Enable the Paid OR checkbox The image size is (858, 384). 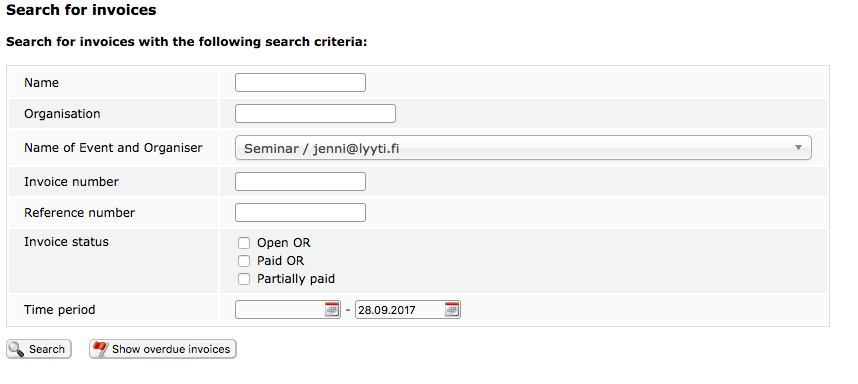(244, 261)
